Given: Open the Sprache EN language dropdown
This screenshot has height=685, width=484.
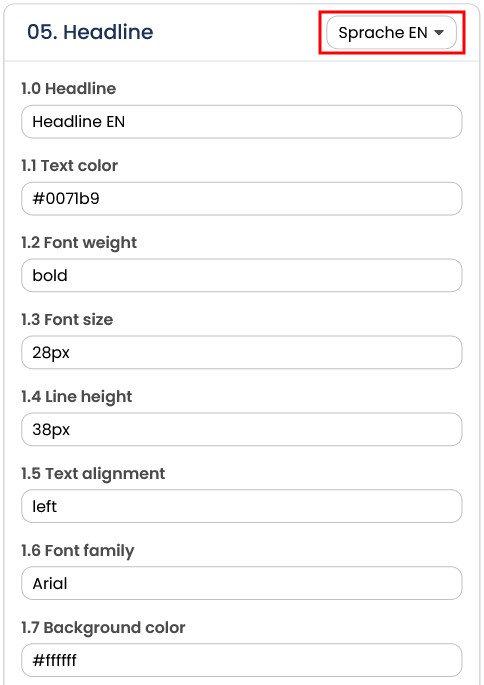Looking at the screenshot, I should [x=391, y=33].
